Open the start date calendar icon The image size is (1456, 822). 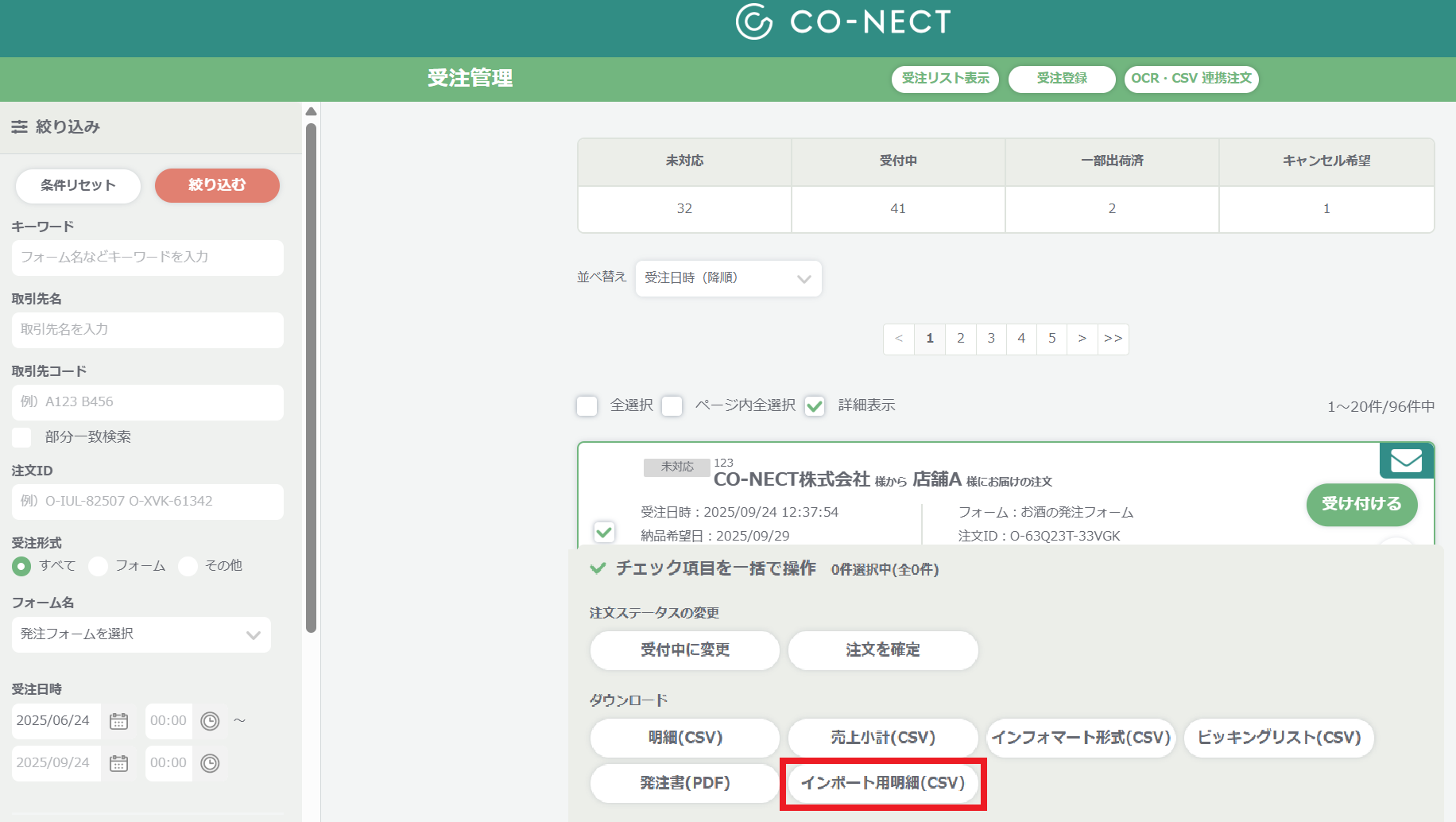(x=118, y=721)
